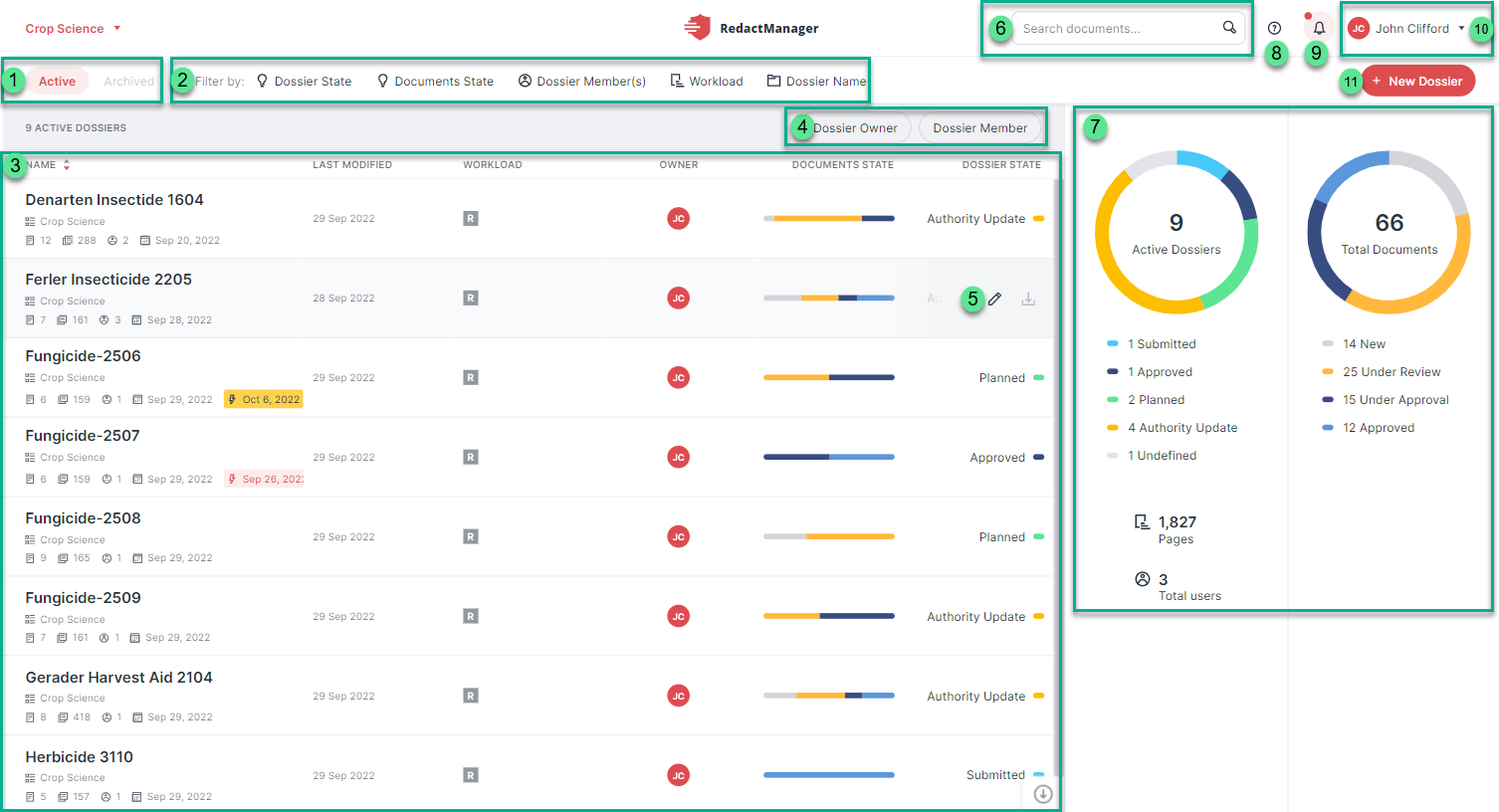Switch to the Archived dossiers tab

(x=129, y=82)
